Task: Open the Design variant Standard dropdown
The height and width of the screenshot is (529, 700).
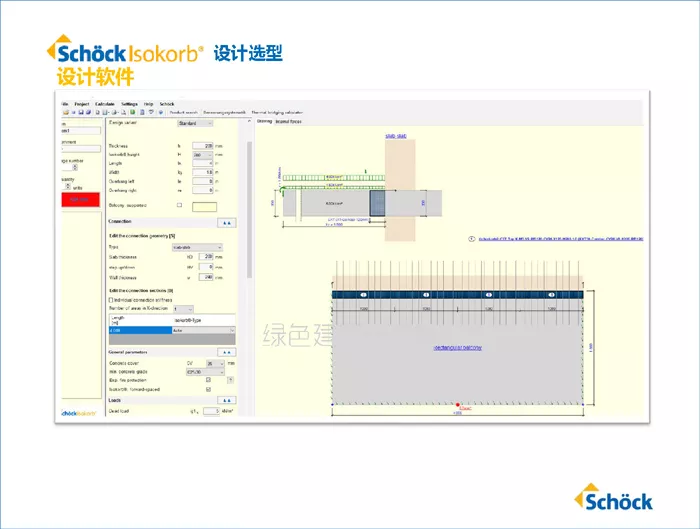Action: (195, 123)
